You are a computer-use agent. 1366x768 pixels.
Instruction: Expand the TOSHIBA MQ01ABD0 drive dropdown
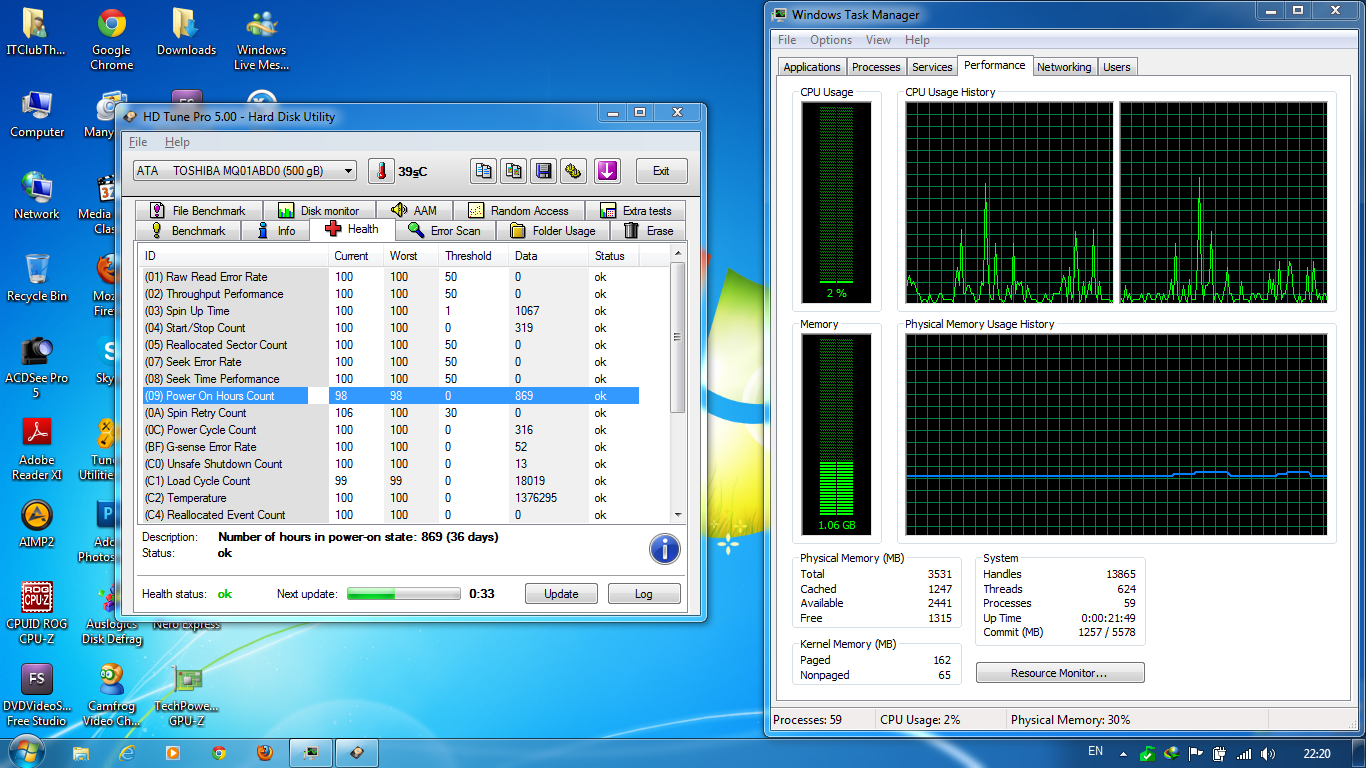[x=348, y=171]
